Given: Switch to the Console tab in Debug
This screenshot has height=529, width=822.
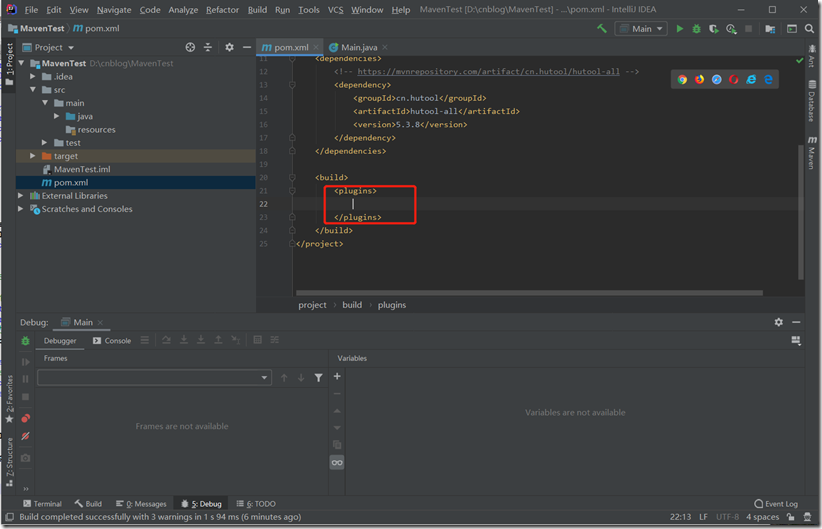Looking at the screenshot, I should click(112, 341).
